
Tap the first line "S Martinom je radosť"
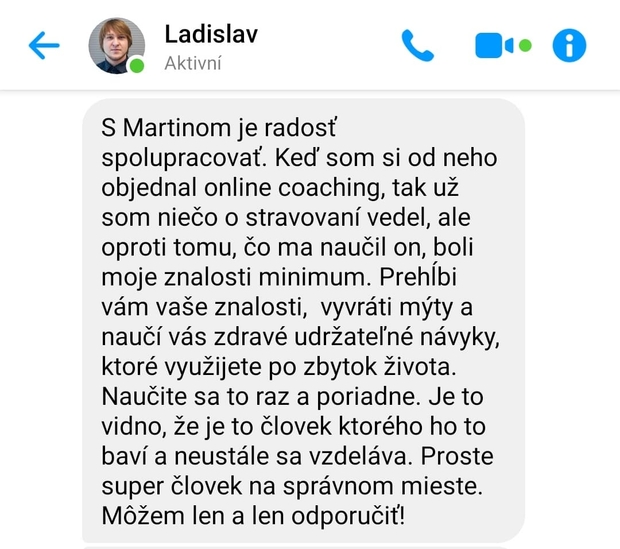tap(219, 128)
